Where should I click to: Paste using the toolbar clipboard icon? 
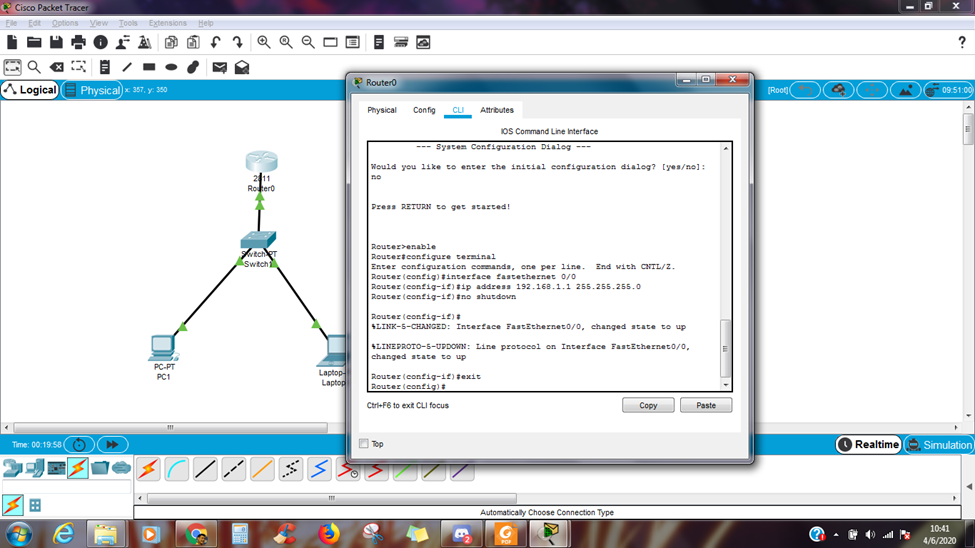pyautogui.click(x=193, y=42)
